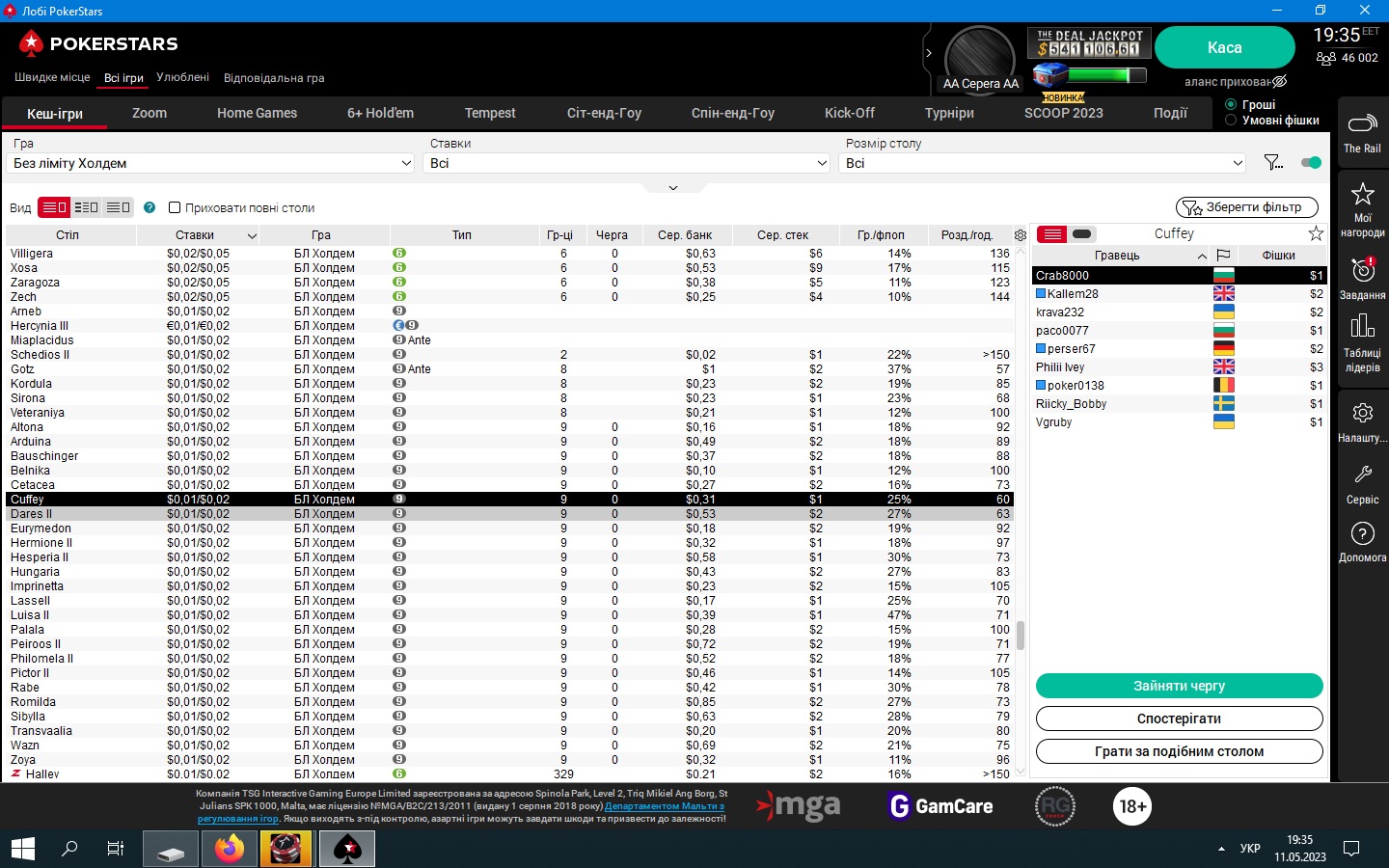
Task: Open Windows notification center
Action: point(1351,849)
